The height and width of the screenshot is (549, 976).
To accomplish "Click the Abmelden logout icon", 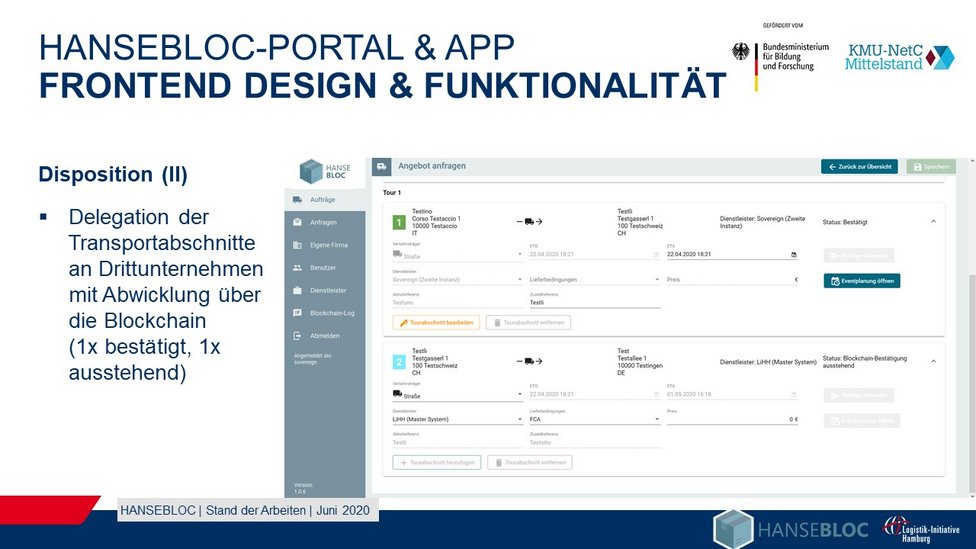I will [x=298, y=336].
